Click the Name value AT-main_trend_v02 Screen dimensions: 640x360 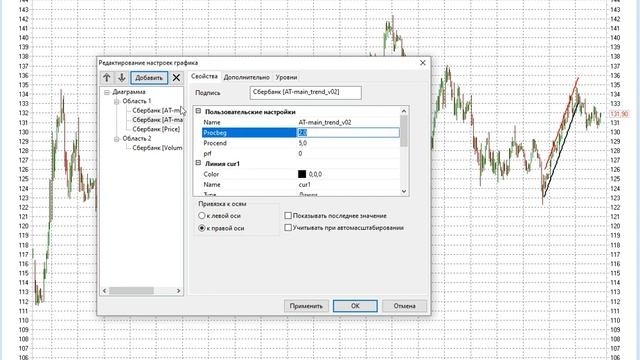tap(325, 122)
